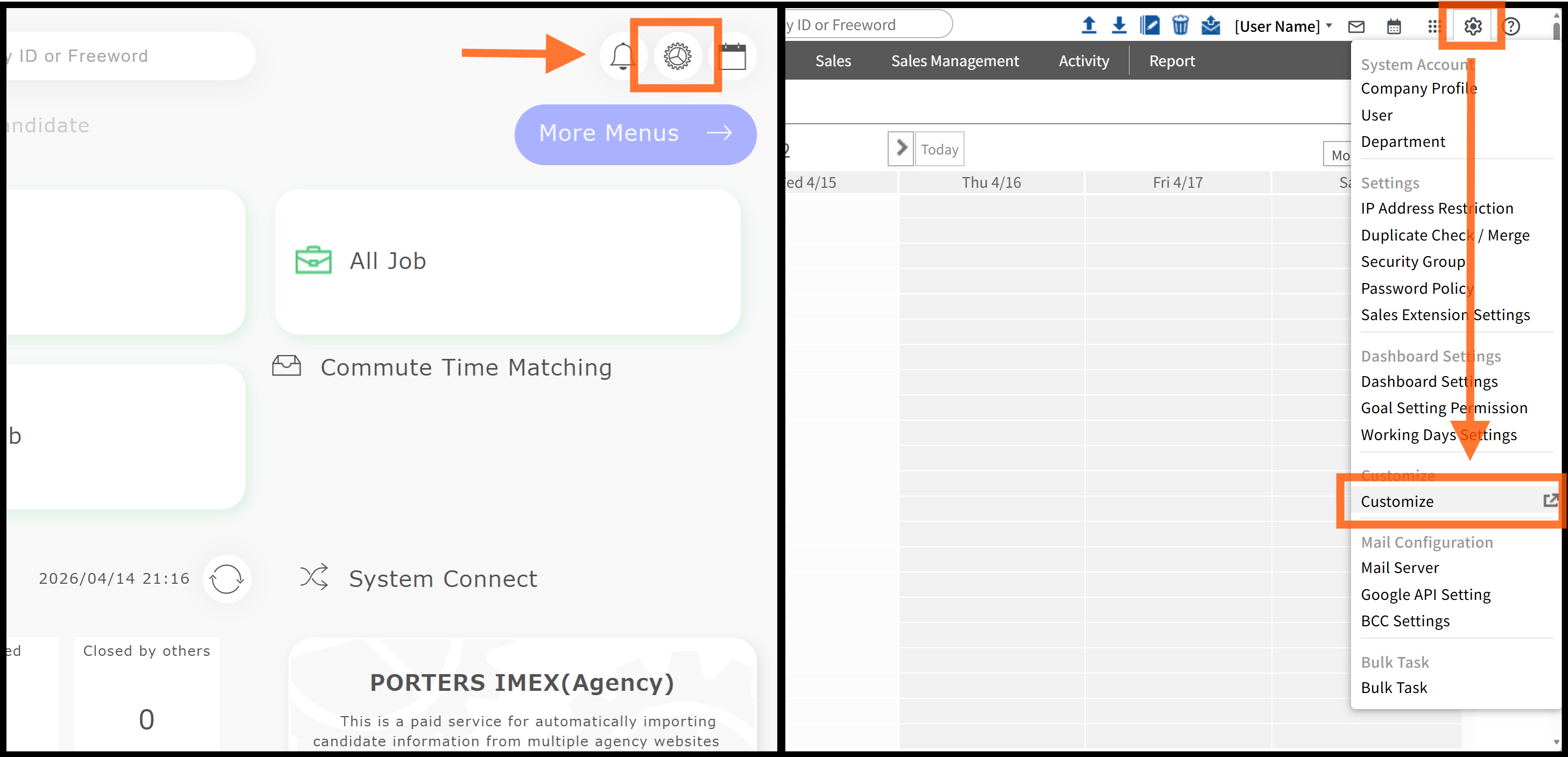Click the upload arrow icon
Viewport: 1568px width, 757px height.
coord(1088,26)
